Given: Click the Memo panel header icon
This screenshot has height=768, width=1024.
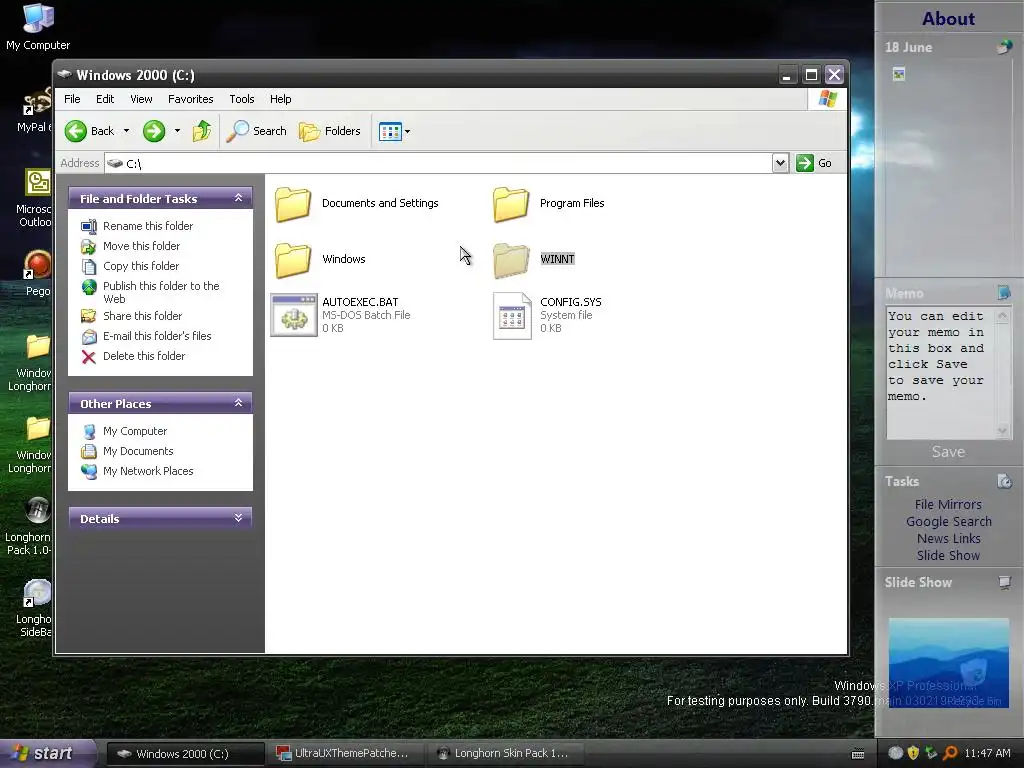Looking at the screenshot, I should click(1004, 293).
